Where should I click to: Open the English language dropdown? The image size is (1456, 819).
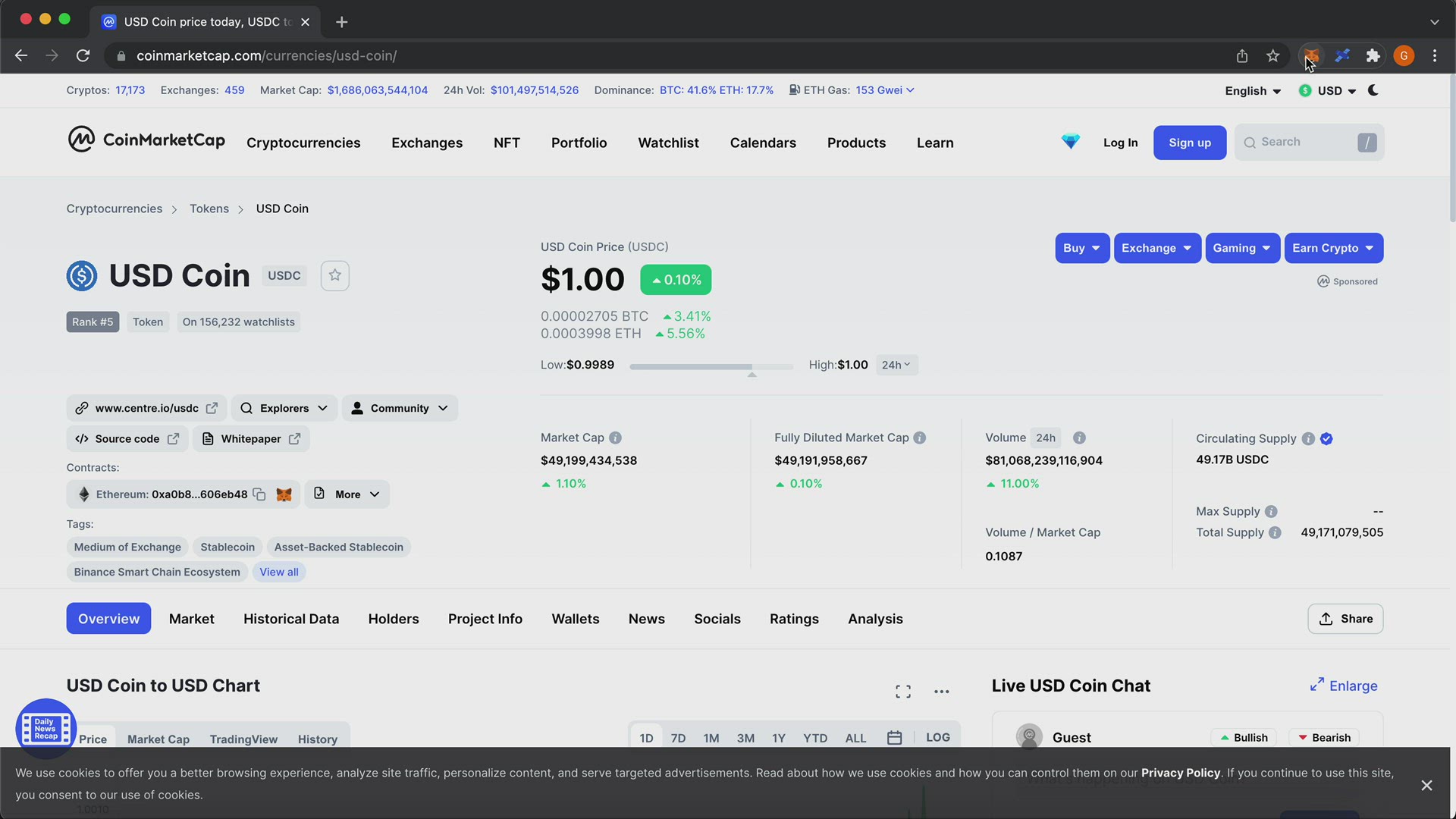point(1253,91)
